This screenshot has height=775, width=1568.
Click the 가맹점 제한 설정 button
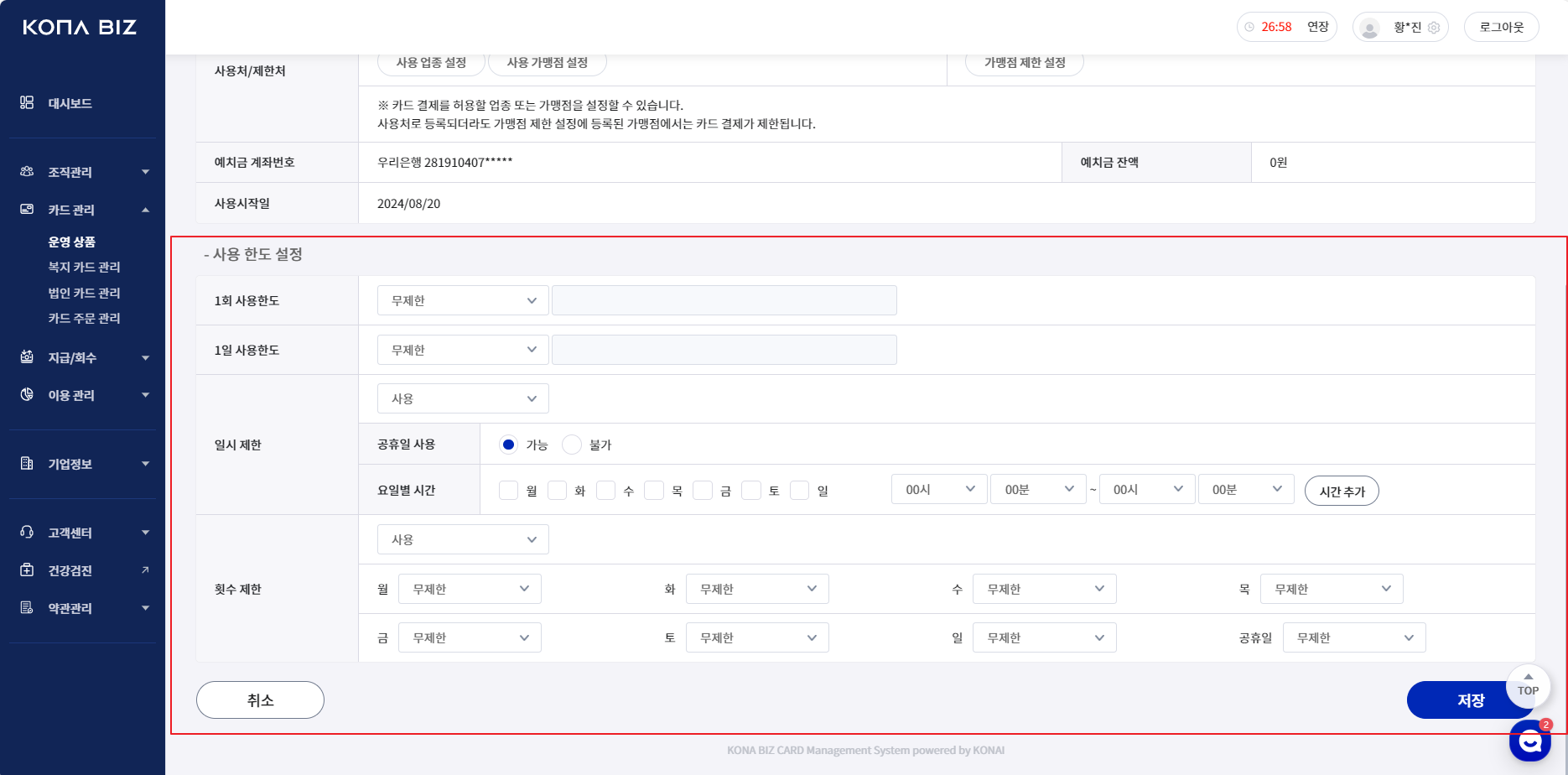[x=1025, y=63]
